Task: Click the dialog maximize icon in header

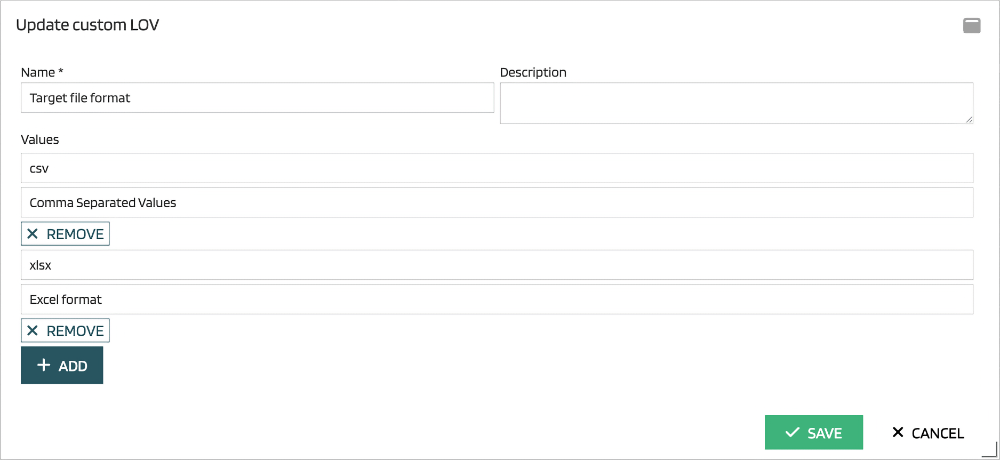Action: pyautogui.click(x=971, y=26)
